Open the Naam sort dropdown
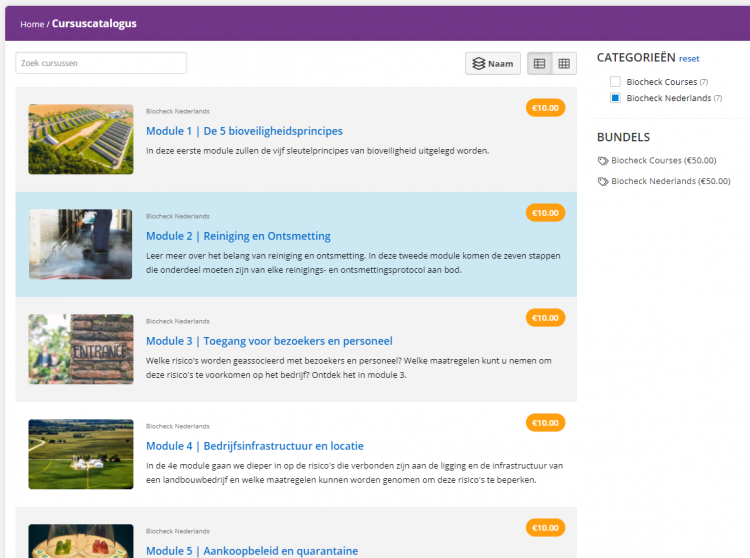Viewport: 750px width, 558px height. [x=493, y=64]
